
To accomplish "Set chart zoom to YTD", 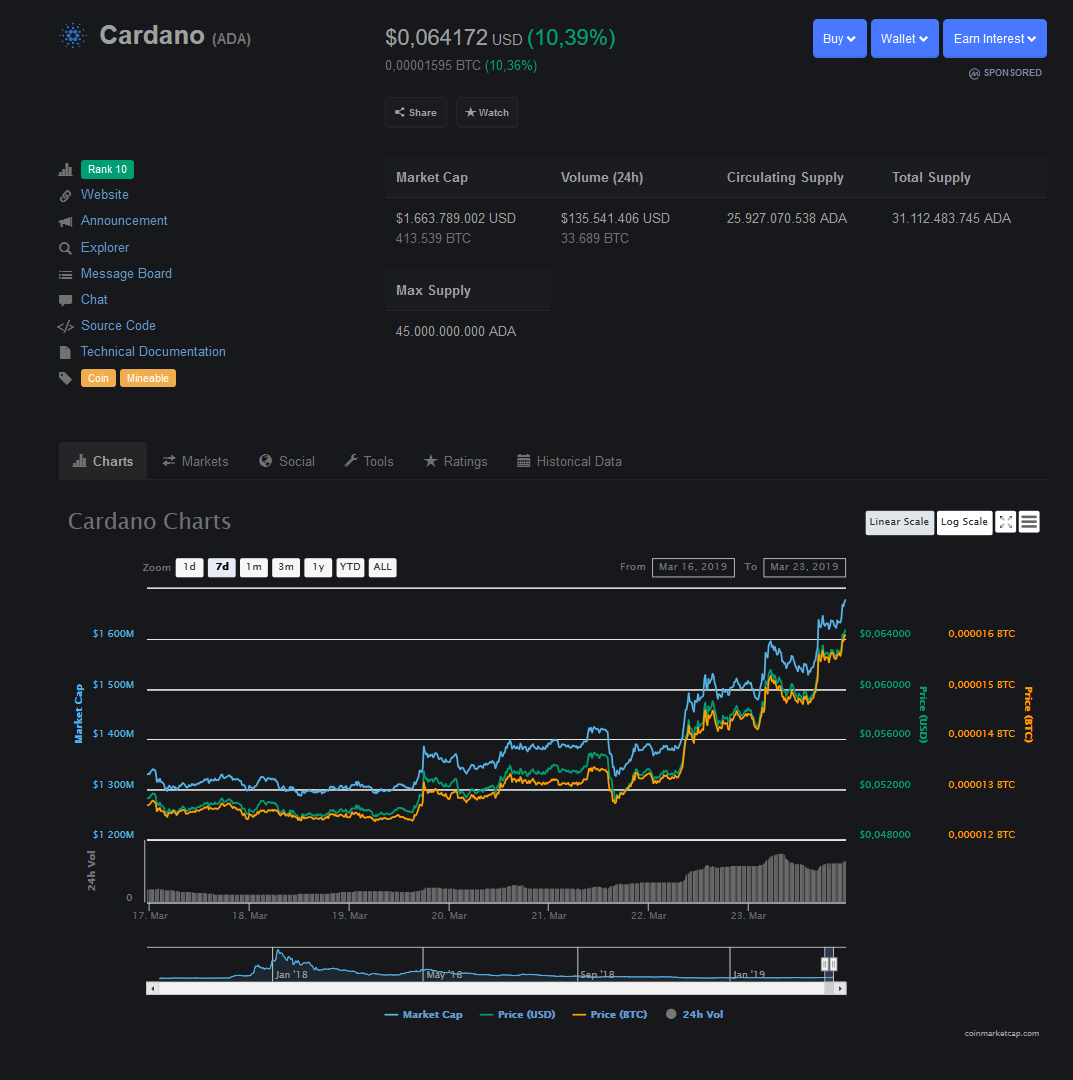I will [x=350, y=567].
